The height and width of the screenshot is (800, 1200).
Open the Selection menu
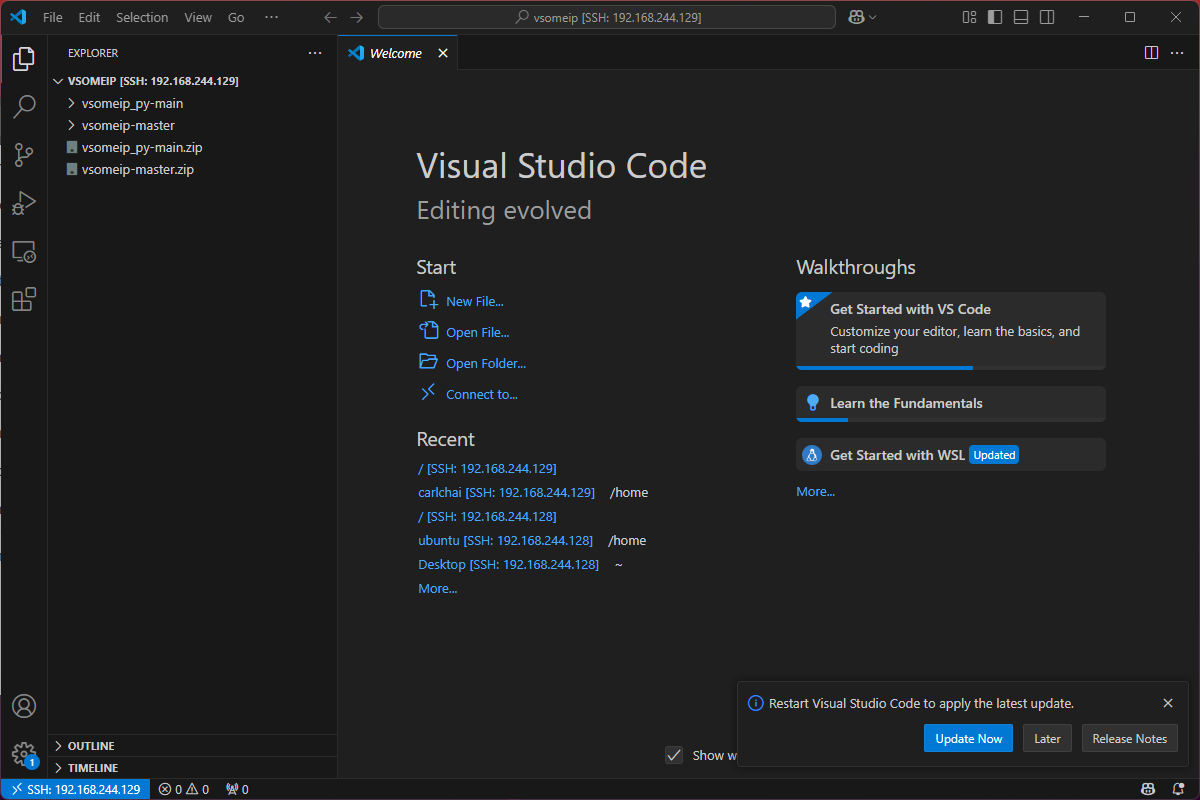tap(142, 17)
